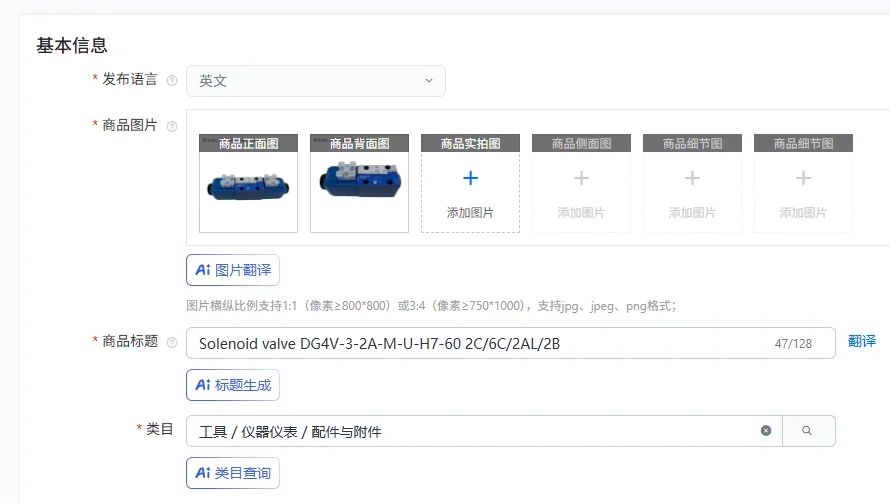Click the image ratio hint text 图片横纵比例支持1:1

click(x=431, y=306)
